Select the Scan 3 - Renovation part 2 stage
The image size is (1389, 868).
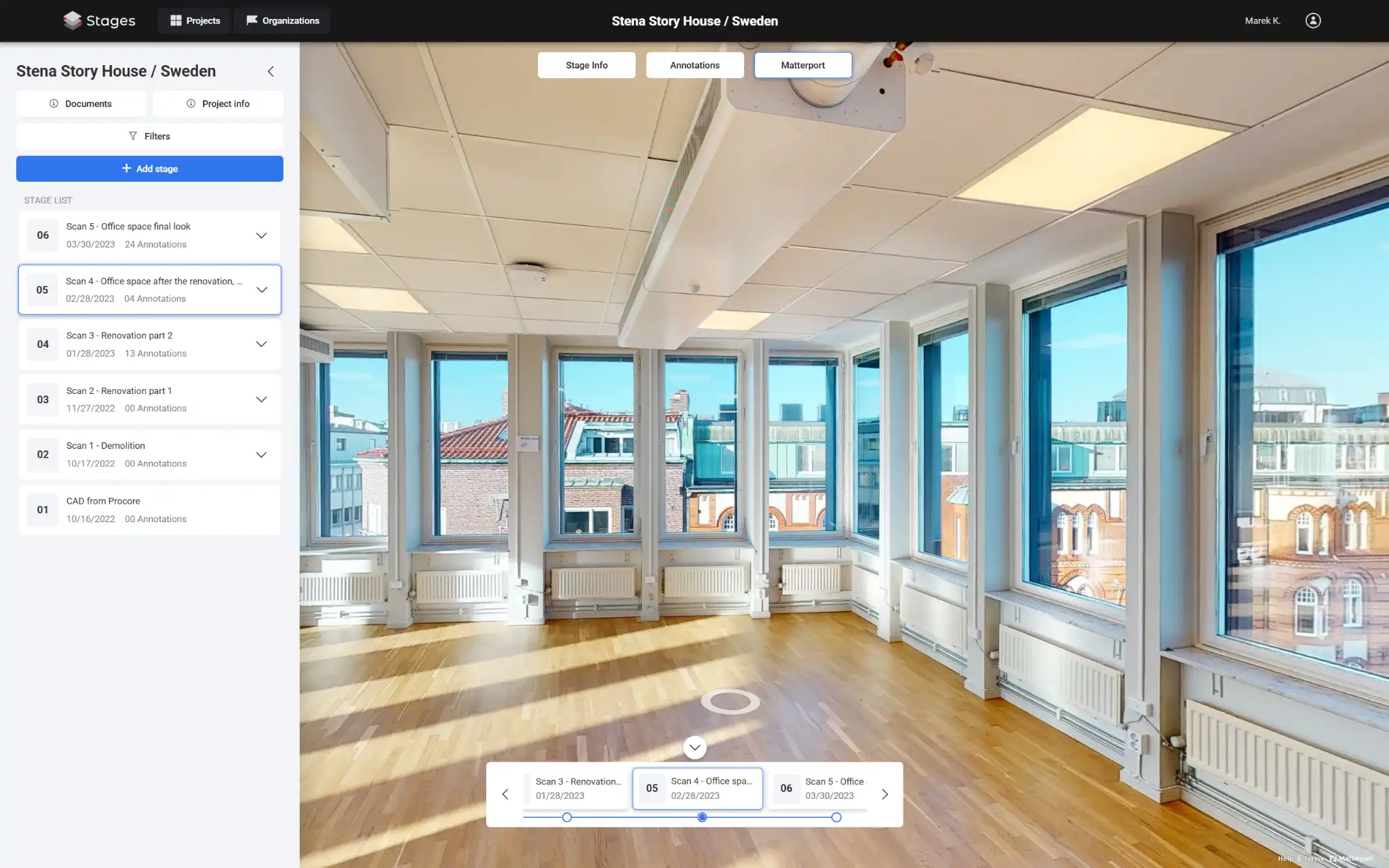coord(150,344)
